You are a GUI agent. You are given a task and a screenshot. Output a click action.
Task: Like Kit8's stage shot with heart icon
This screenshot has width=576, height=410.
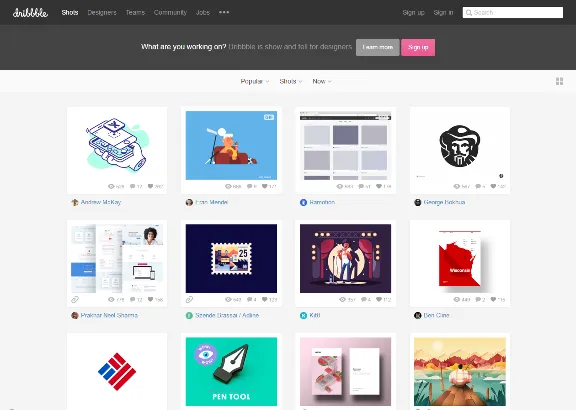(379, 299)
